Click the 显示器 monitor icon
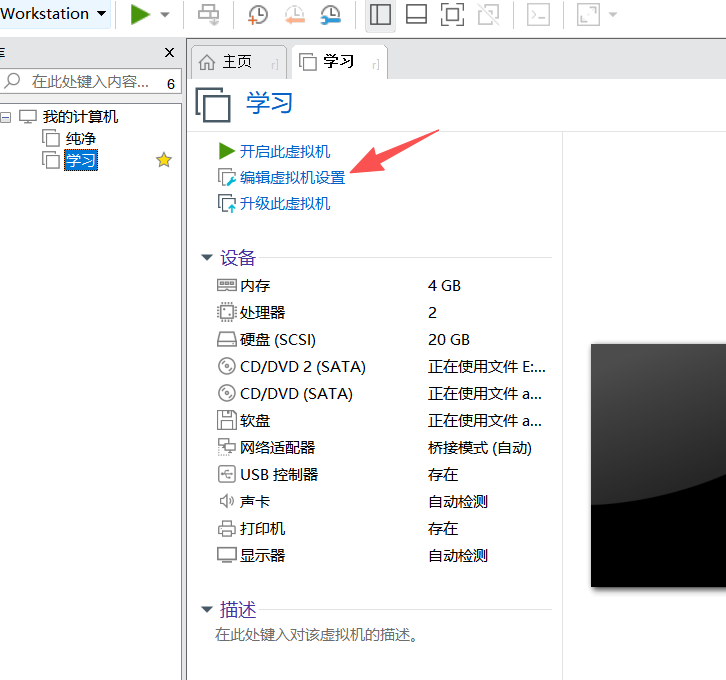The height and width of the screenshot is (680, 726). coord(227,555)
